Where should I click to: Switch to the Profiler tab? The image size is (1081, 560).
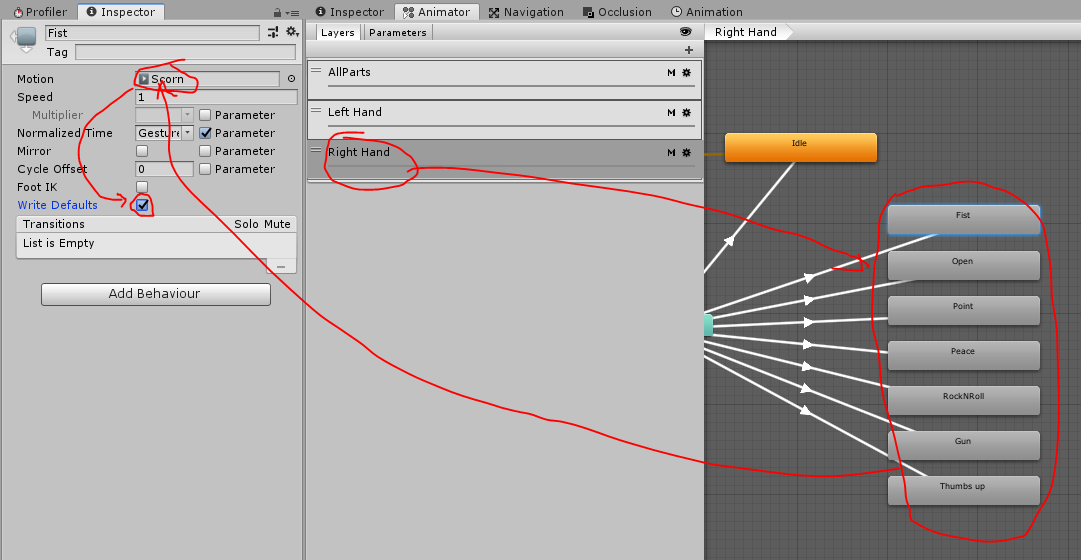[40, 12]
